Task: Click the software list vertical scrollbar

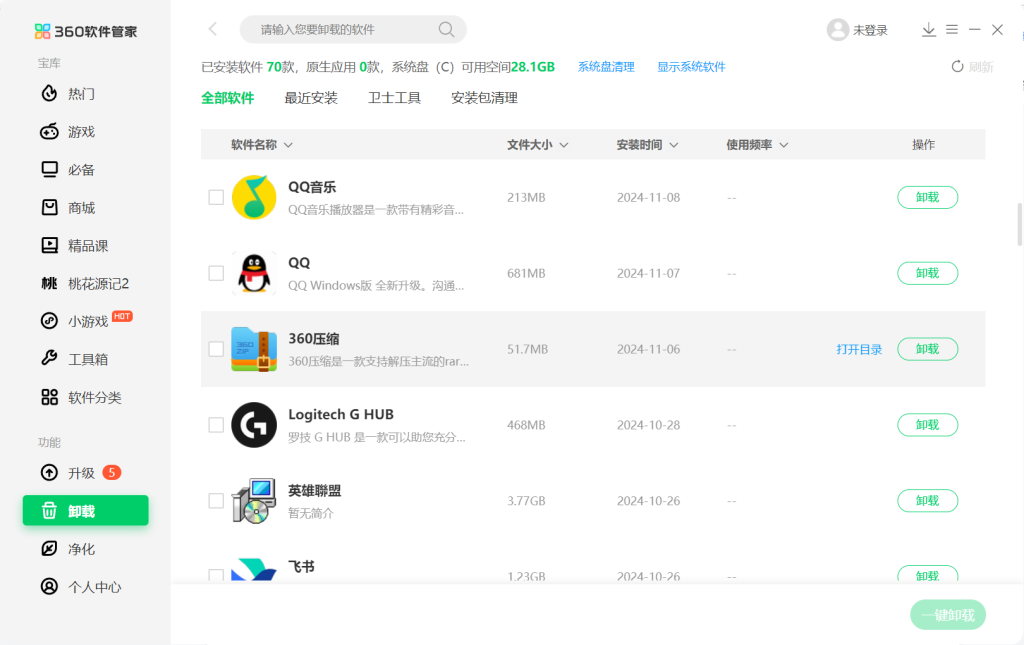Action: pyautogui.click(x=1019, y=225)
